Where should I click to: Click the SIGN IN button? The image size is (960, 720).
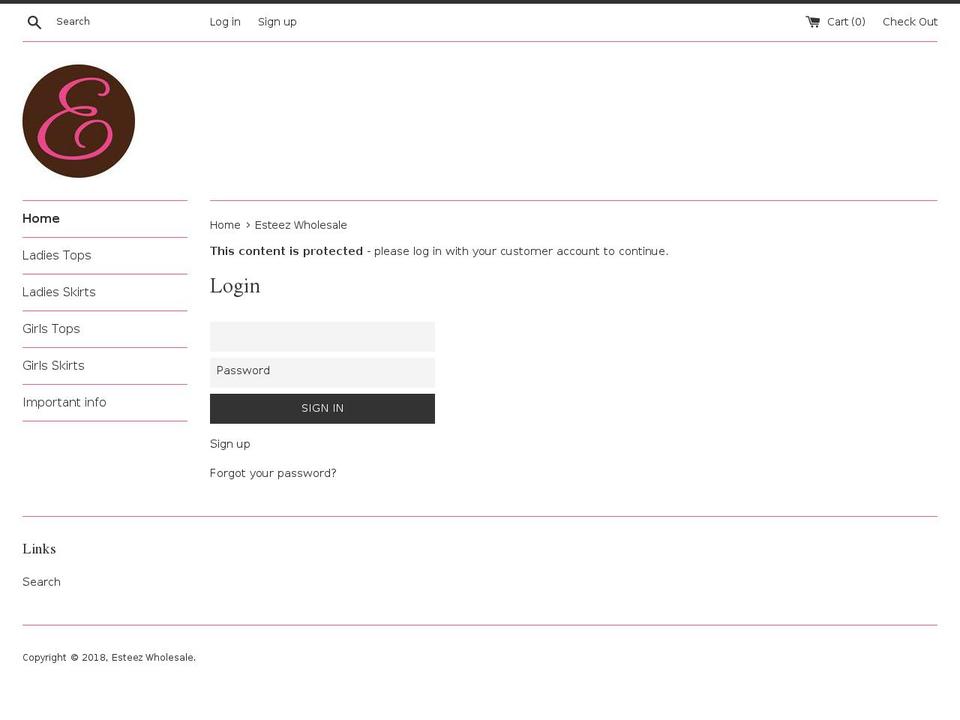[322, 408]
